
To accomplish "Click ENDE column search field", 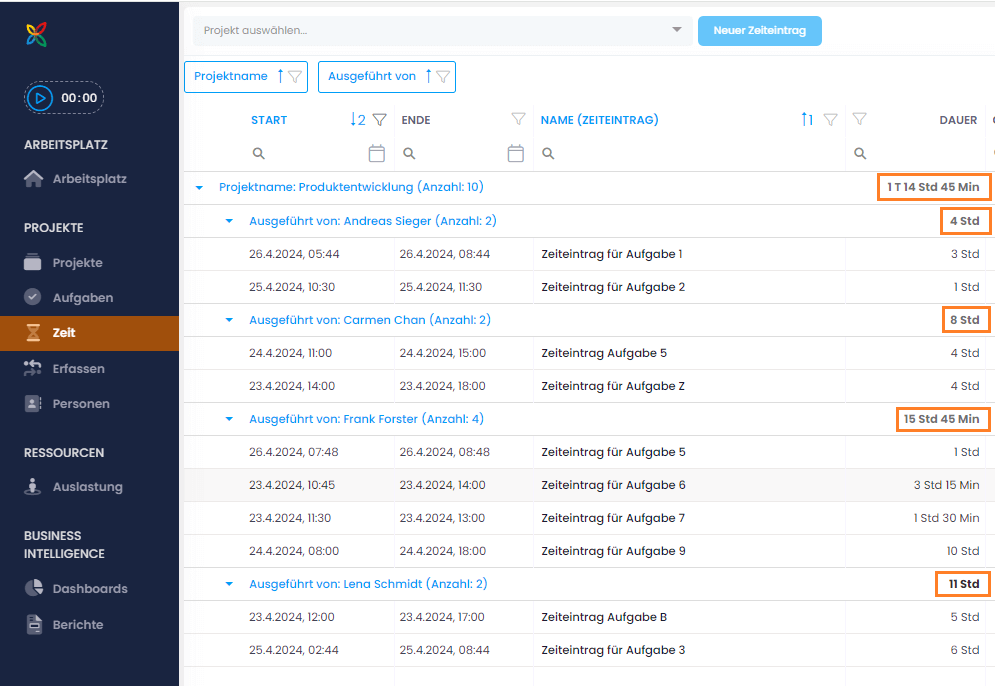I will (452, 154).
